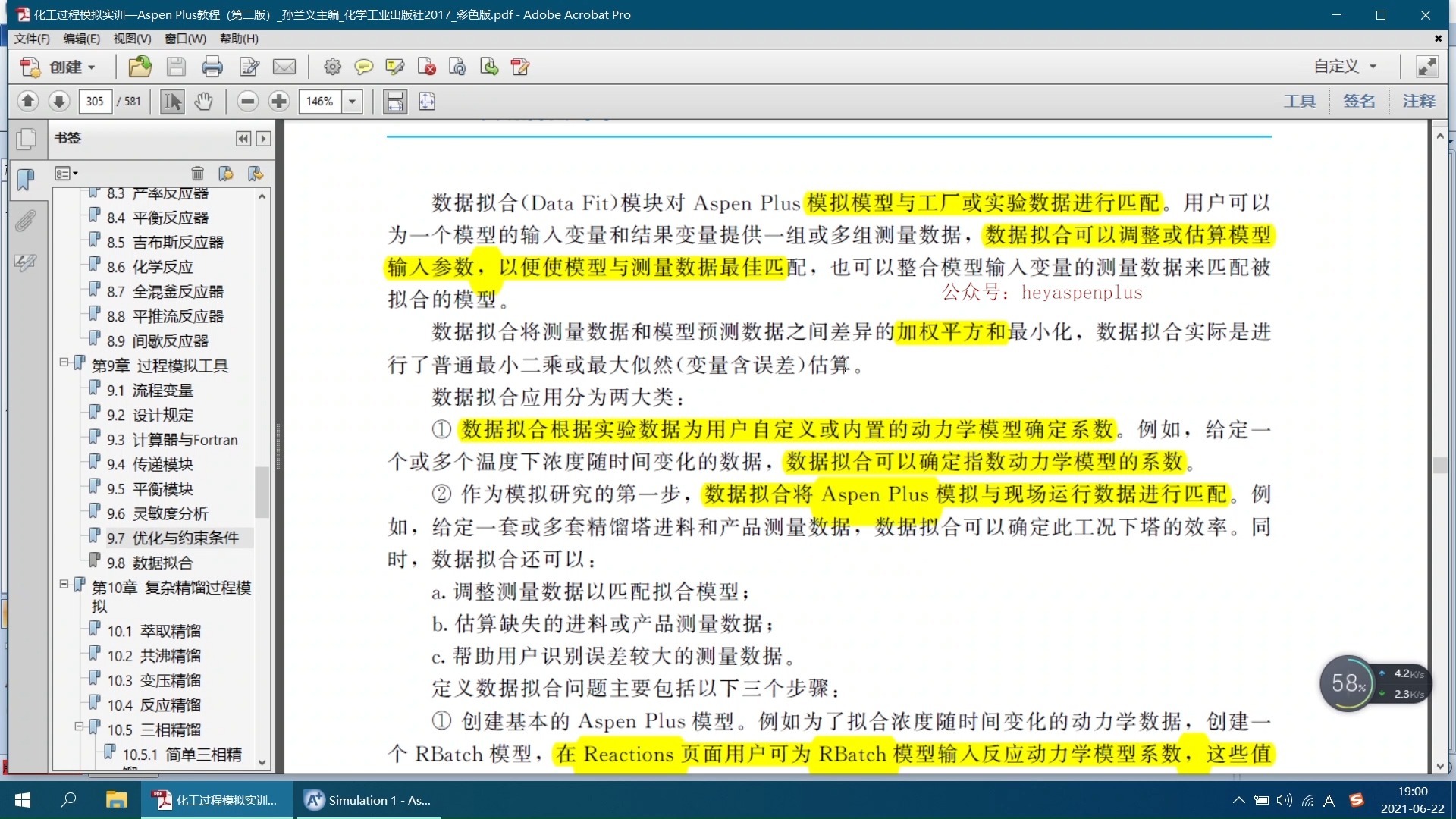Open a file with the folder icon
This screenshot has width=1456, height=819.
point(140,67)
